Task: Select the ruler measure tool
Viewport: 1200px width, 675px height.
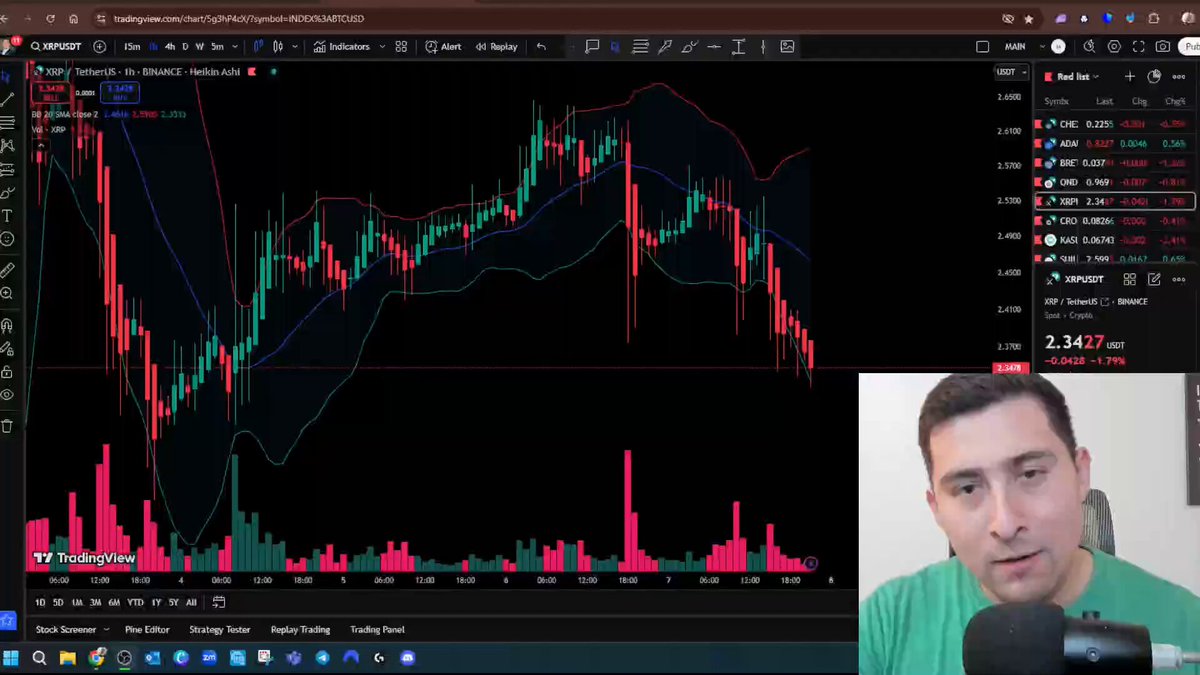Action: click(7, 270)
